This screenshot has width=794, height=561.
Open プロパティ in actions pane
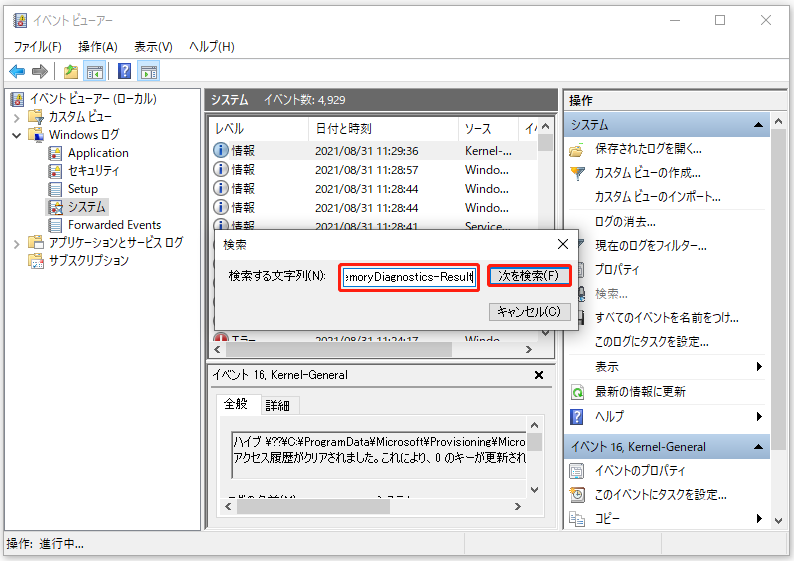[x=617, y=270]
